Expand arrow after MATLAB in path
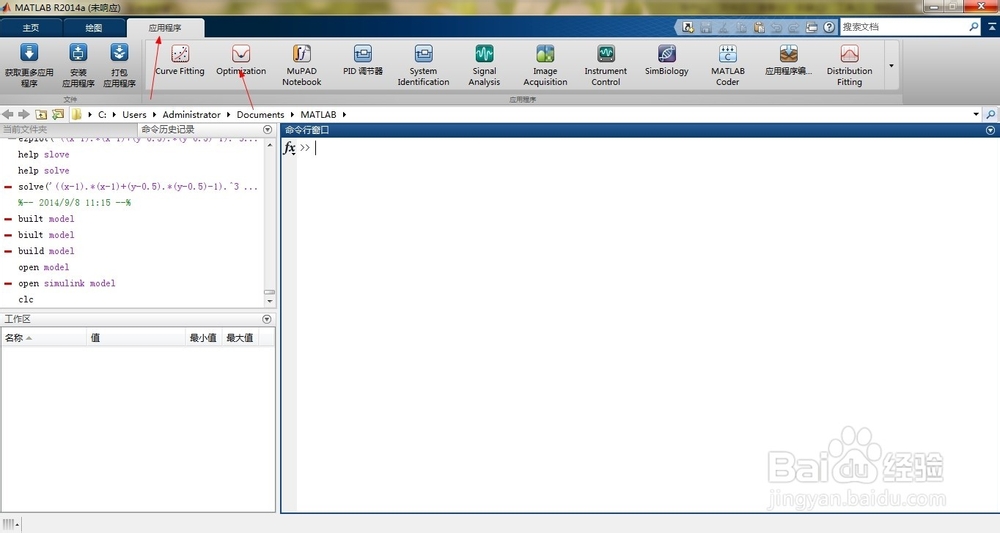This screenshot has height=533, width=1000. [344, 115]
